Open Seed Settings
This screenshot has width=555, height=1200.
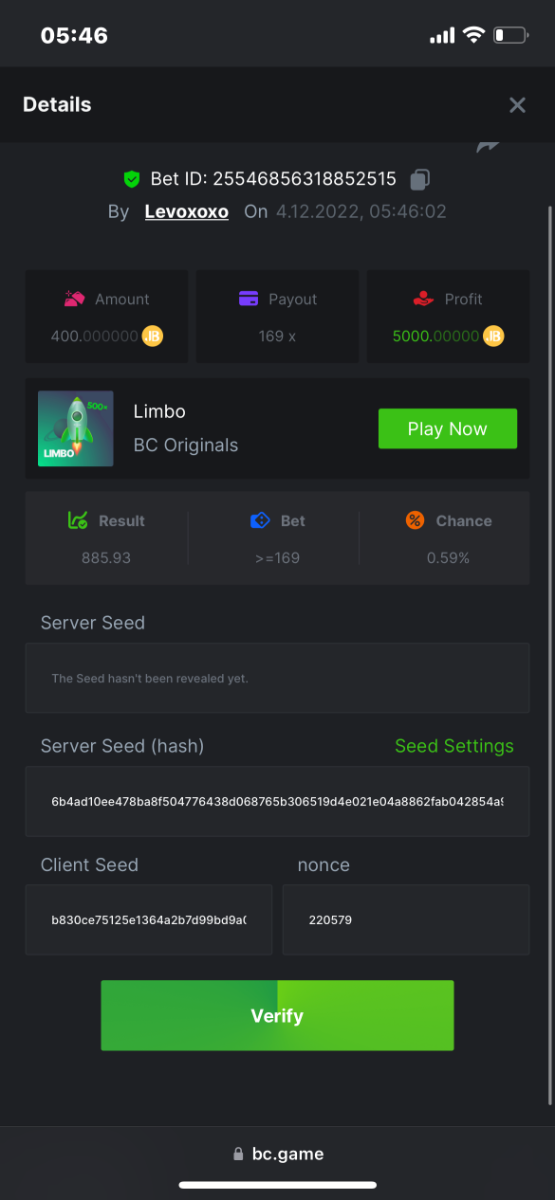(454, 746)
